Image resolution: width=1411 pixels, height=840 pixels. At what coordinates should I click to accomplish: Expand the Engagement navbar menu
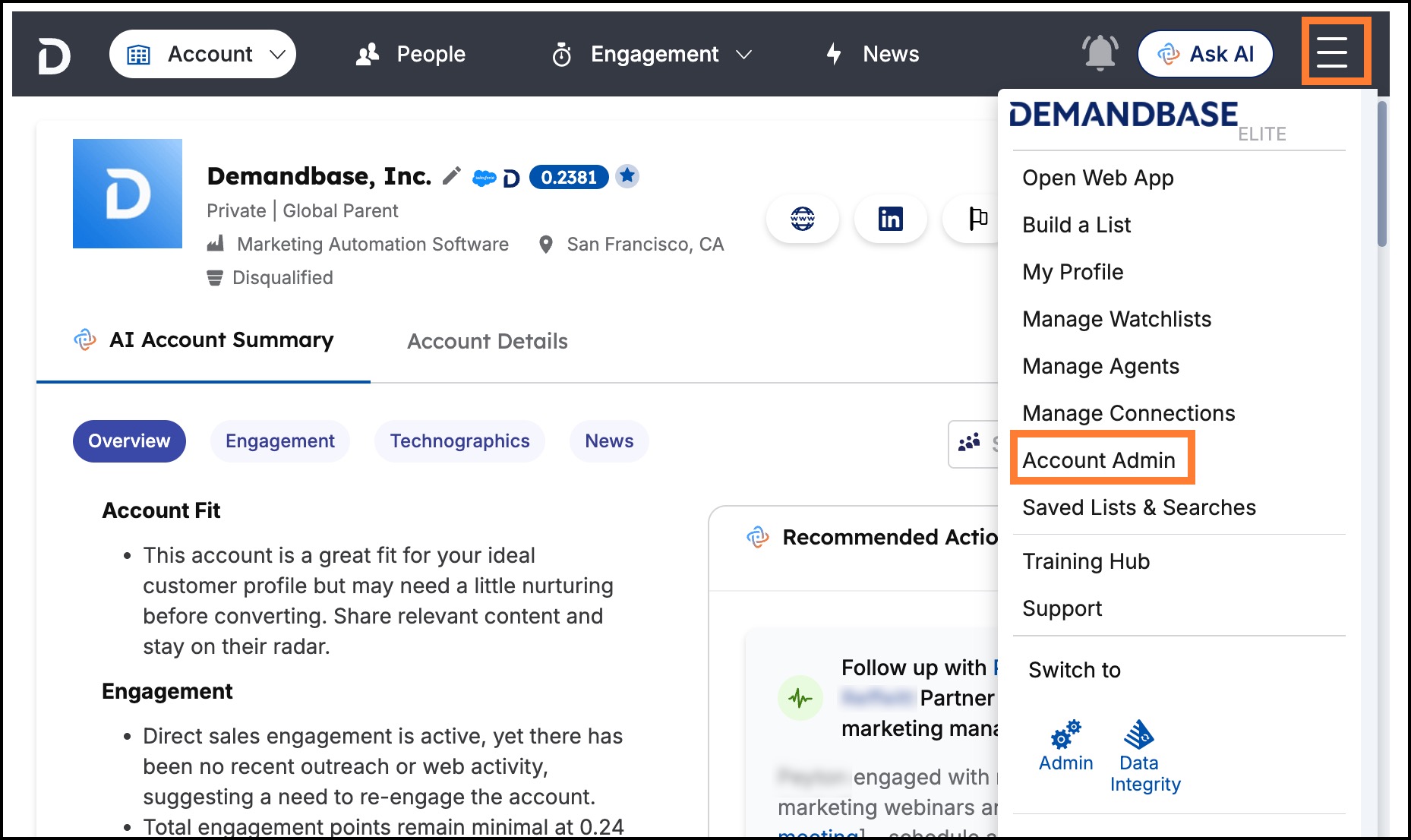pos(652,54)
